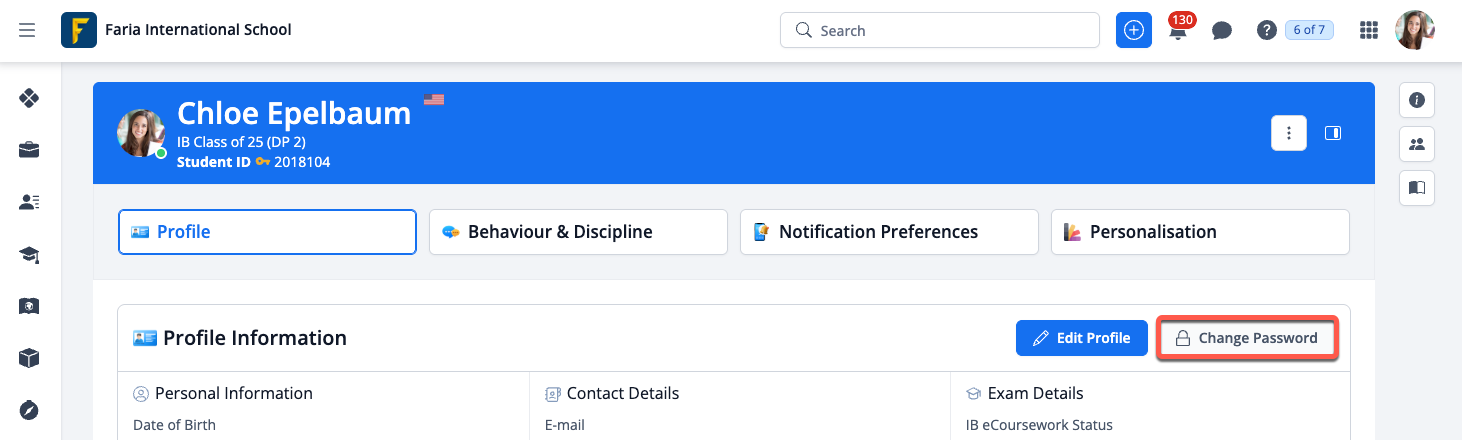
Task: Open the messages chat bubble icon
Action: [x=1221, y=31]
